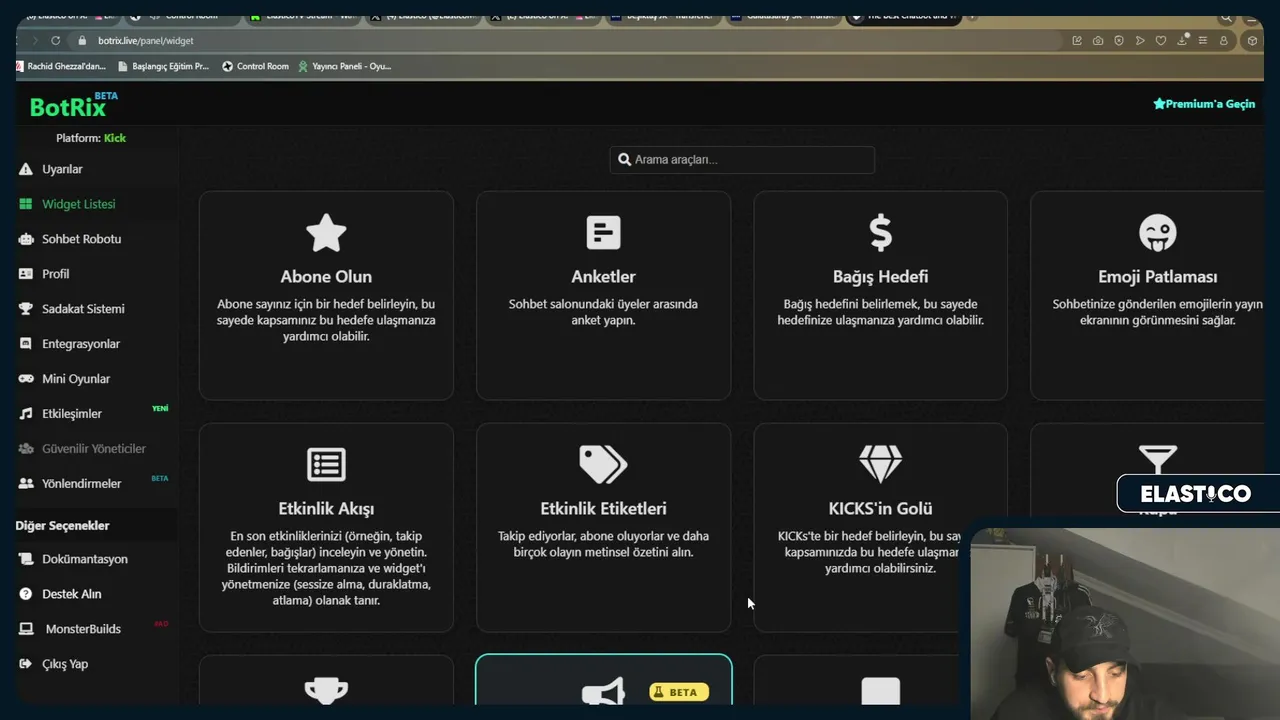The image size is (1280, 720).
Task: Open Mini Oyunlar gamepad icon
Action: click(26, 379)
